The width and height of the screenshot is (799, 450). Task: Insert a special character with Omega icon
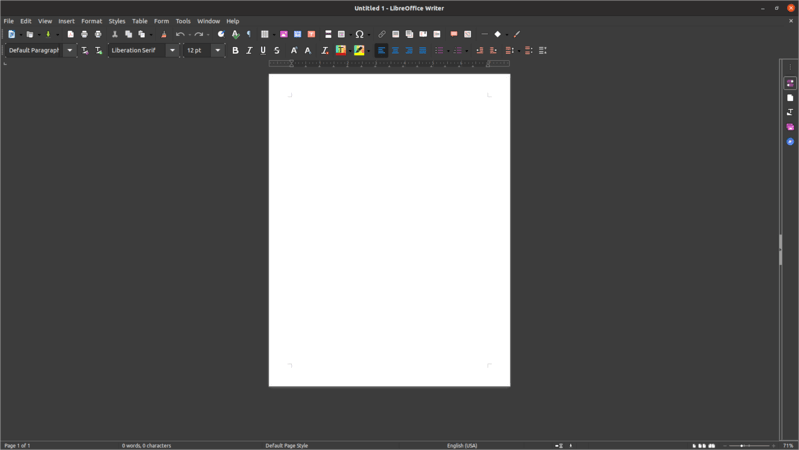pos(359,34)
